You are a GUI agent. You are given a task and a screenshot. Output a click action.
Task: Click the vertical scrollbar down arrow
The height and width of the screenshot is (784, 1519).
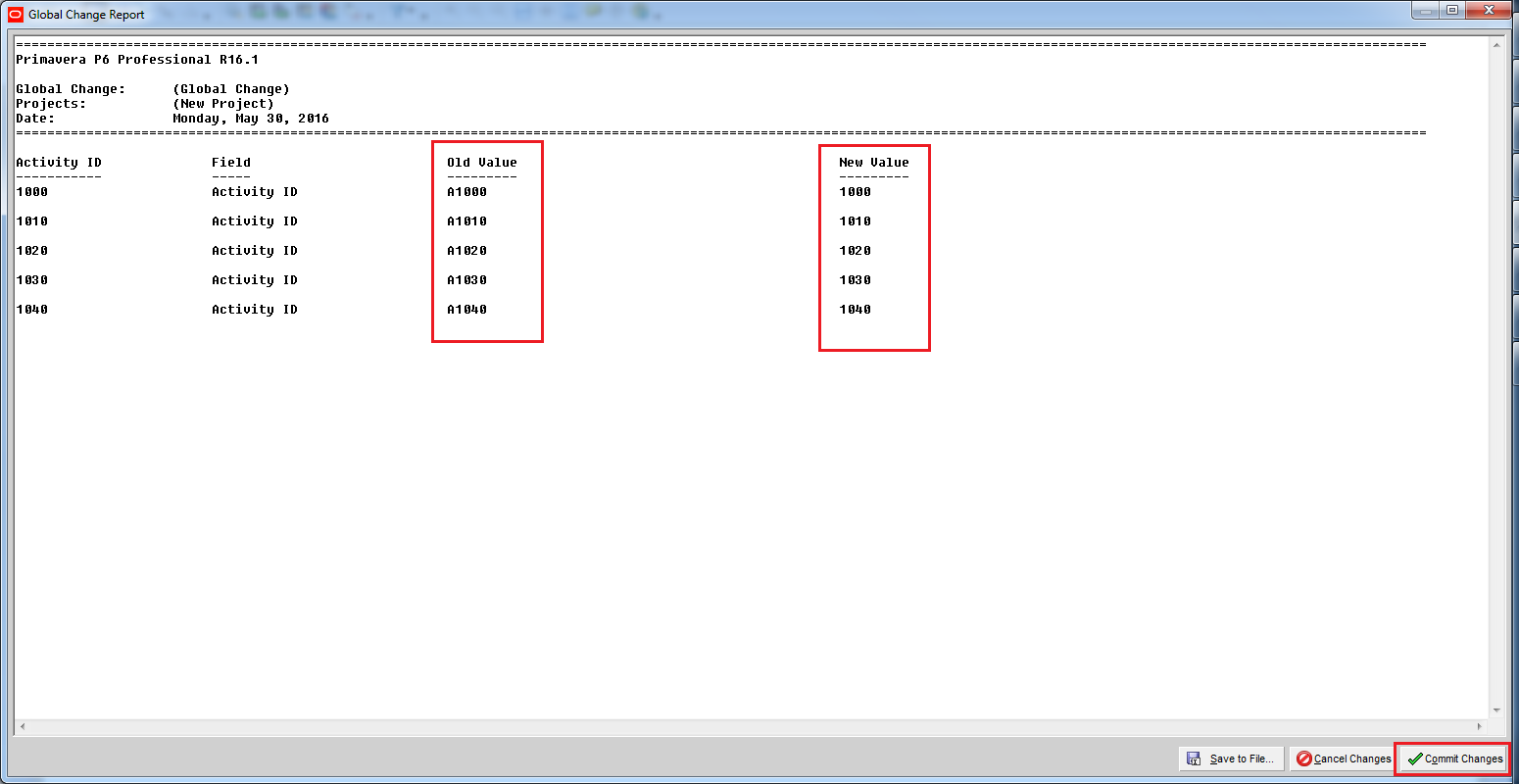coord(1495,710)
